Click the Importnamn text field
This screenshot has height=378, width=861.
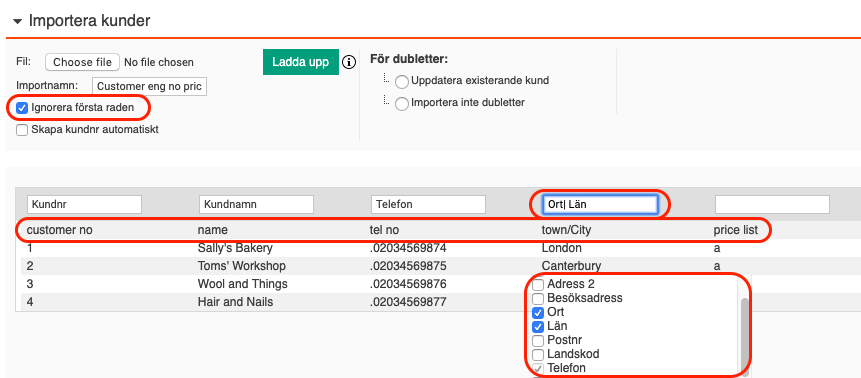coord(150,87)
